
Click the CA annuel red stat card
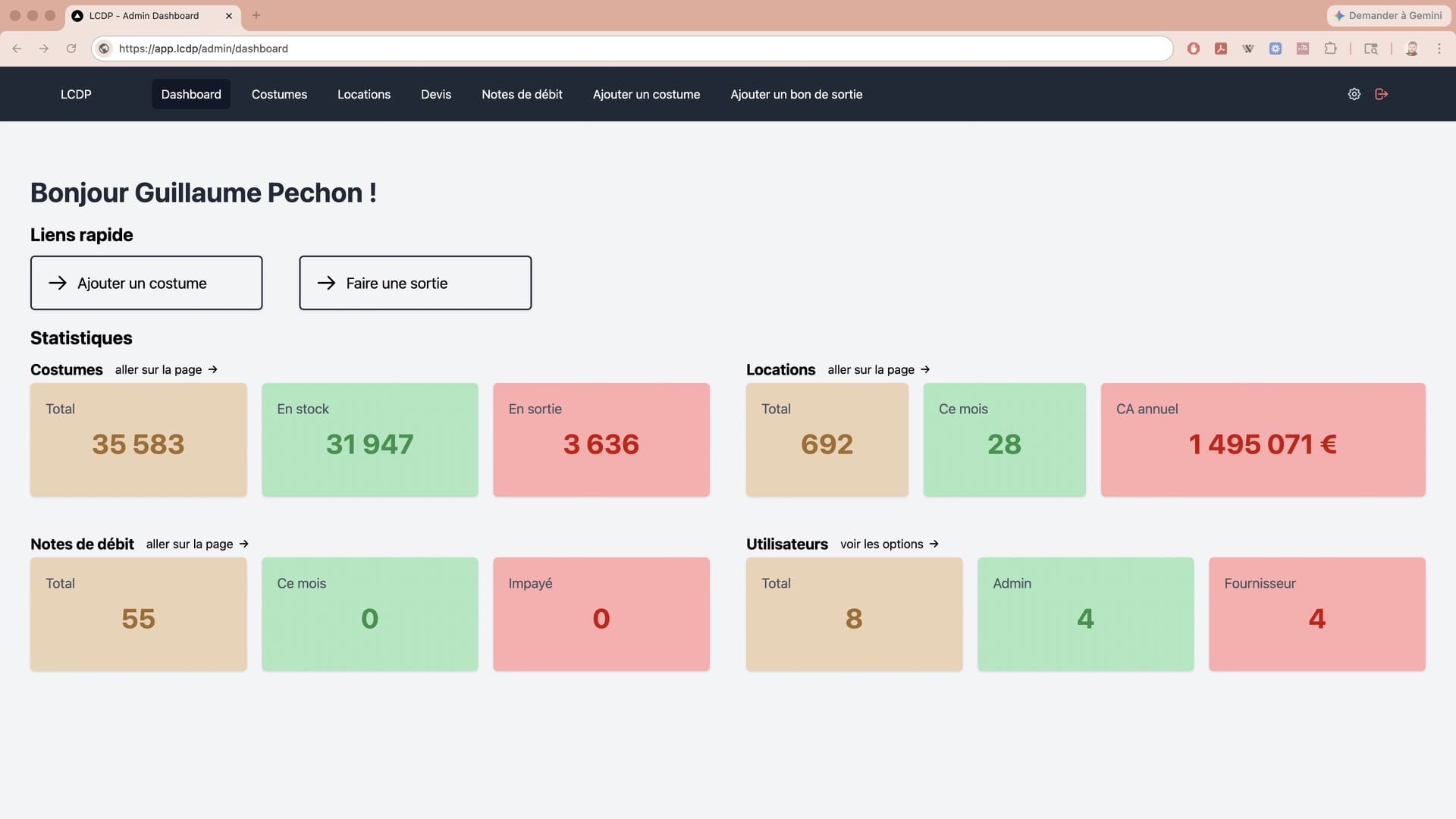point(1263,440)
